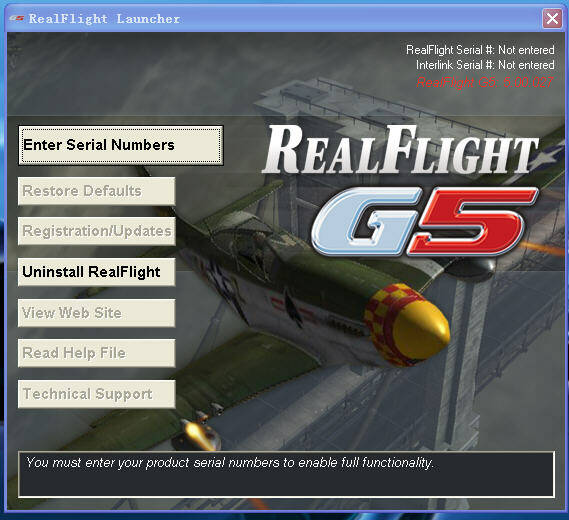This screenshot has width=569, height=520.
Task: Click the Enter Serial Numbers button
Action: point(121,146)
